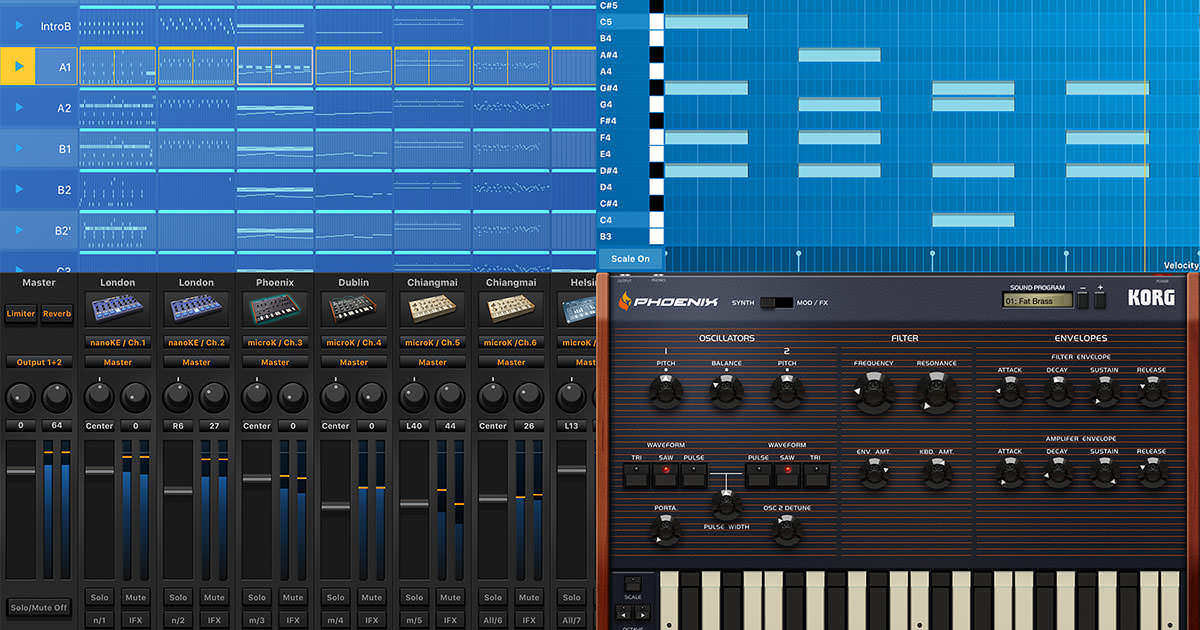1200x630 pixels.
Task: Open the Chiangmai gadget icon above microK Ch.5
Action: pyautogui.click(x=432, y=309)
